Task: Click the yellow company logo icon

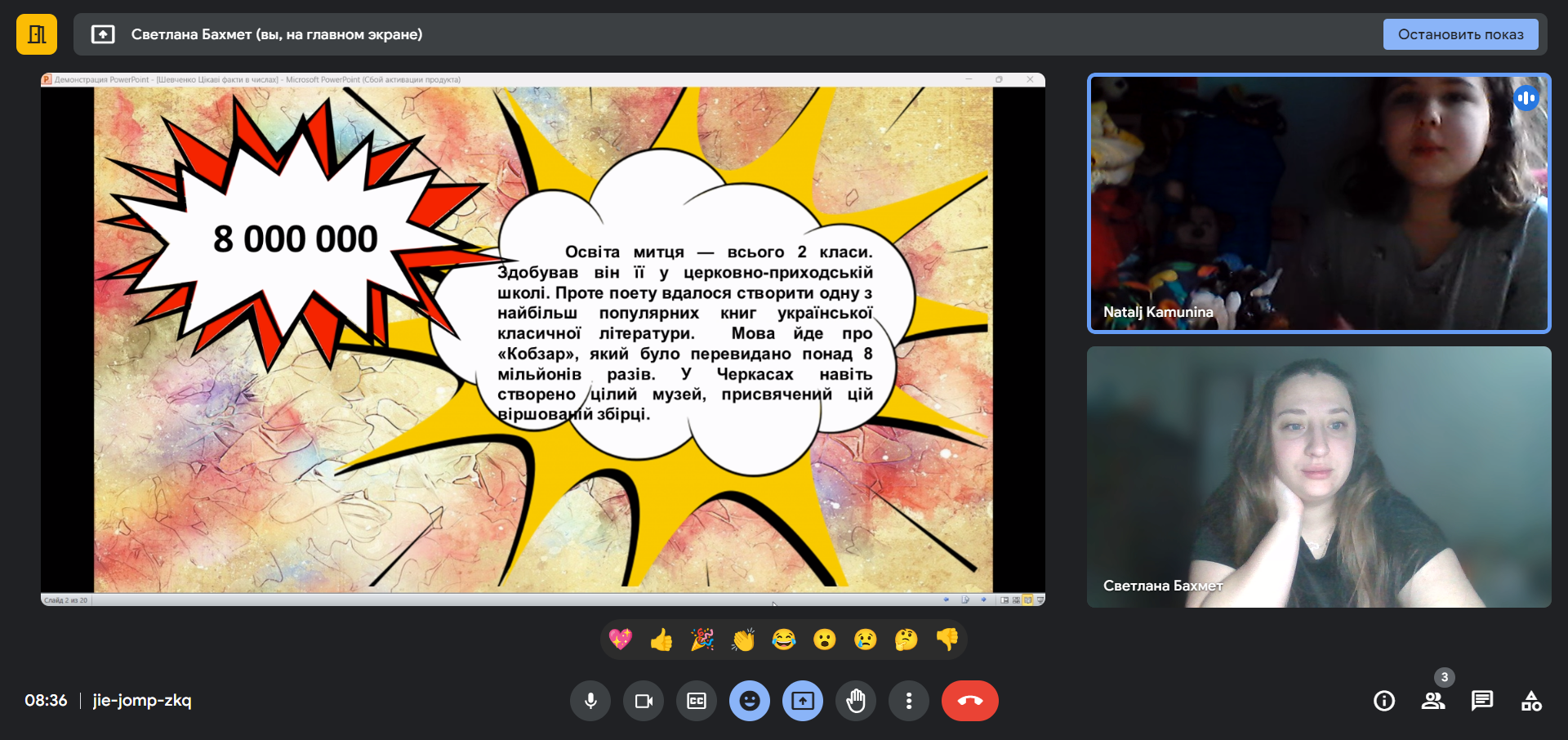Action: 37,34
